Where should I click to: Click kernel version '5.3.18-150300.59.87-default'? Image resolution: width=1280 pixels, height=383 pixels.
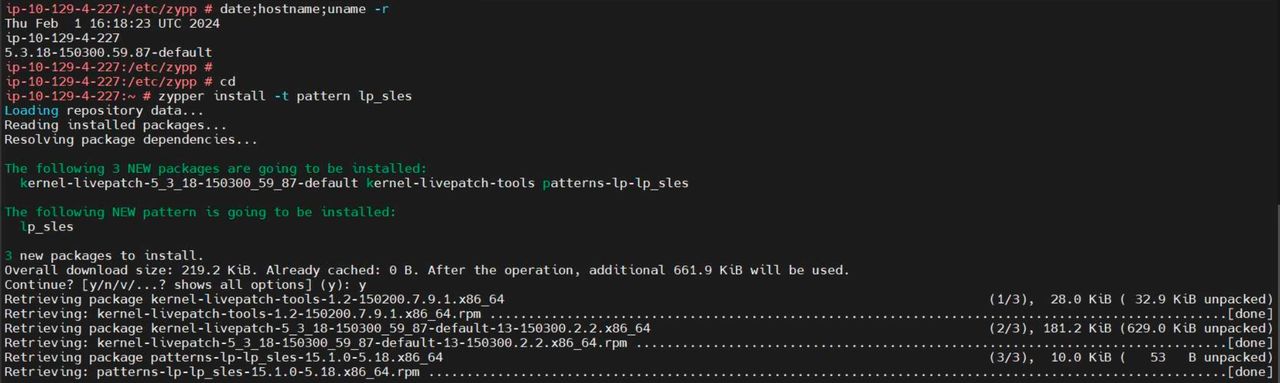109,52
